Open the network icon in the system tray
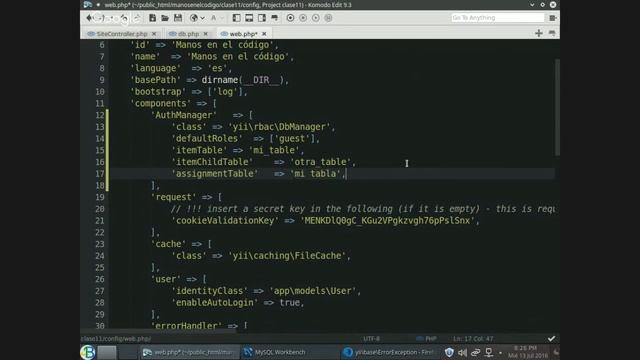Viewport: 640px width, 360px height. tap(489, 352)
